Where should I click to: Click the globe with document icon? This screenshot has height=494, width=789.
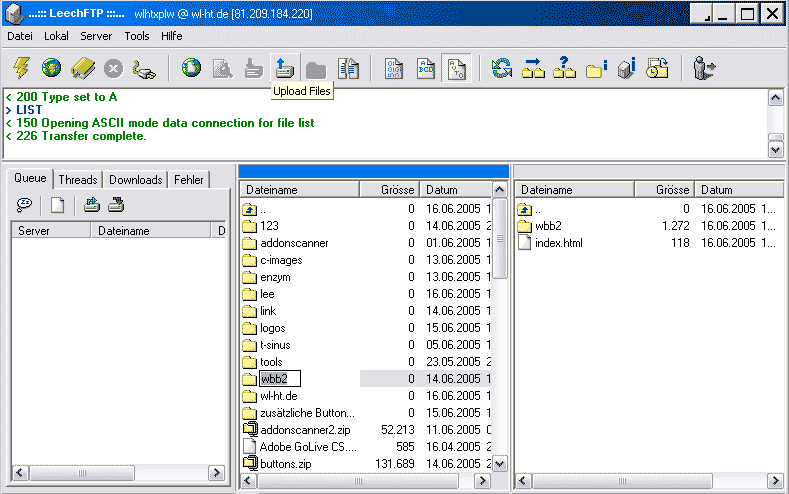(x=191, y=68)
